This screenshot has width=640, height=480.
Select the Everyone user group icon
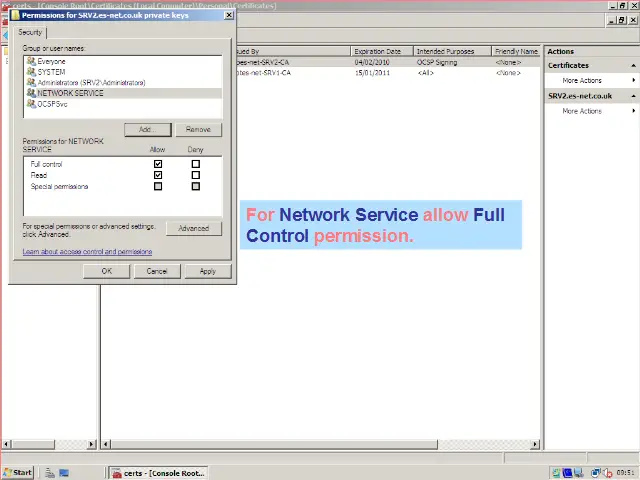point(31,62)
